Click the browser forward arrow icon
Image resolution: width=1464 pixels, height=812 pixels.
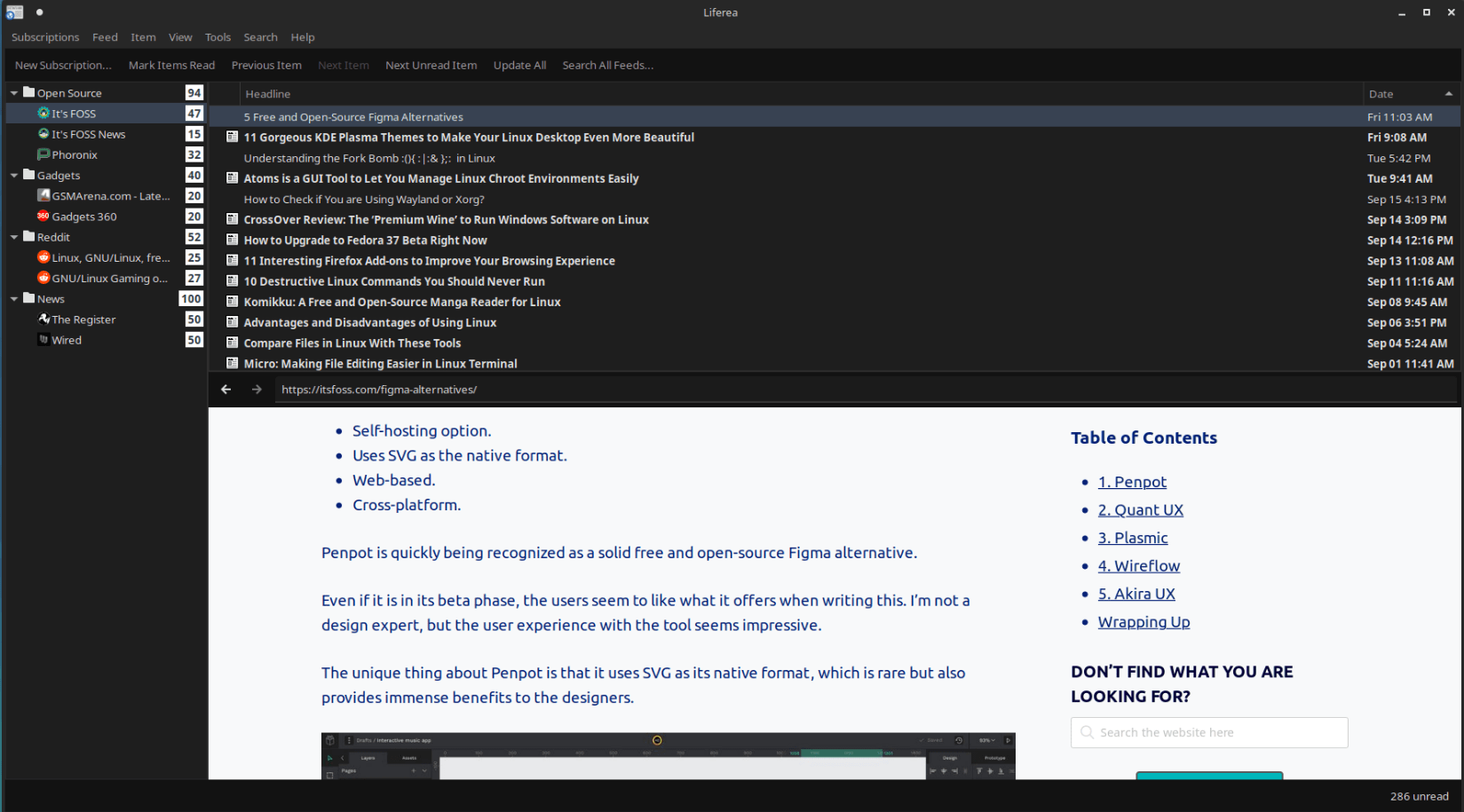coord(257,390)
